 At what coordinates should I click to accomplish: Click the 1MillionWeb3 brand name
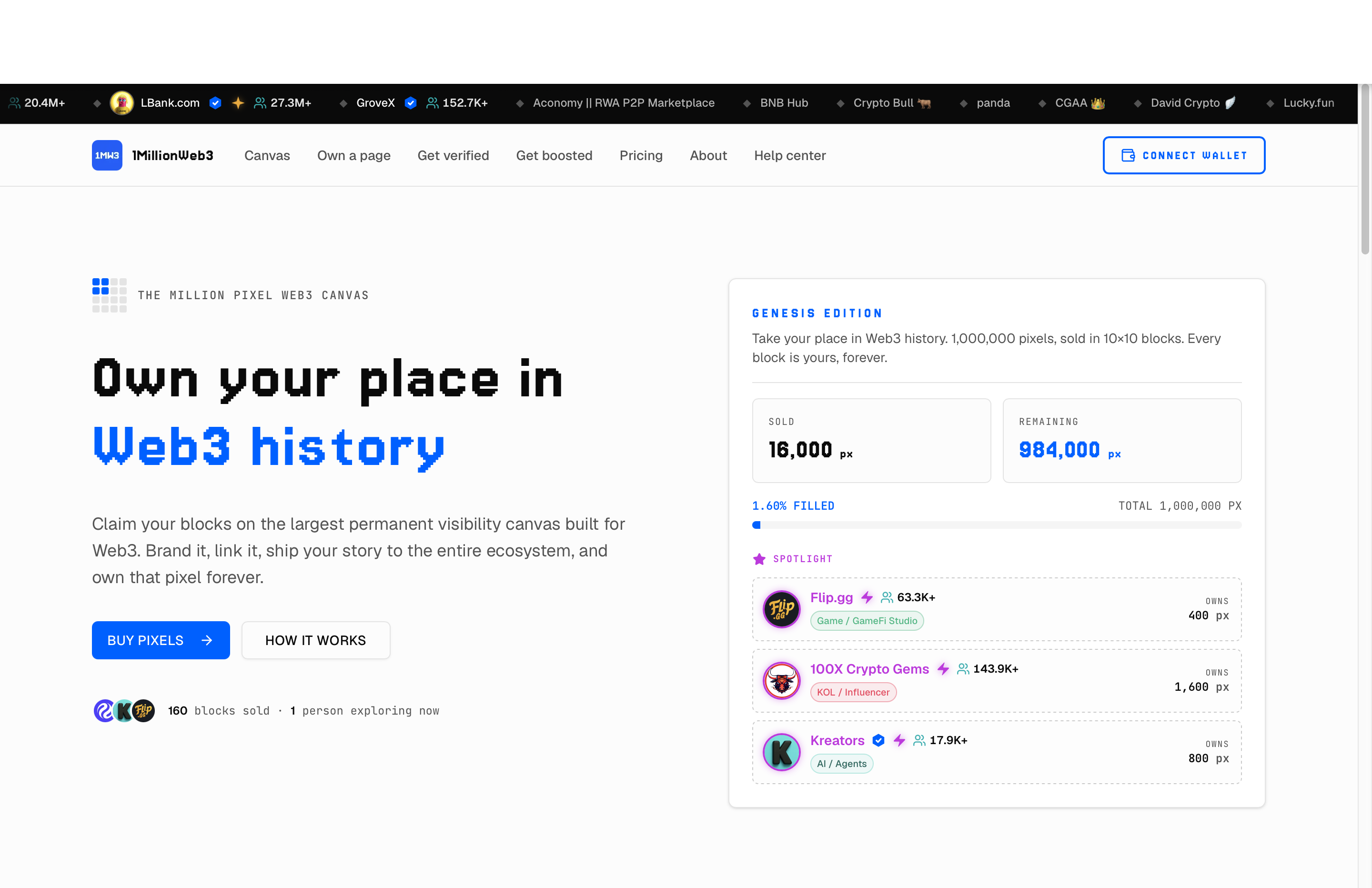click(x=173, y=155)
